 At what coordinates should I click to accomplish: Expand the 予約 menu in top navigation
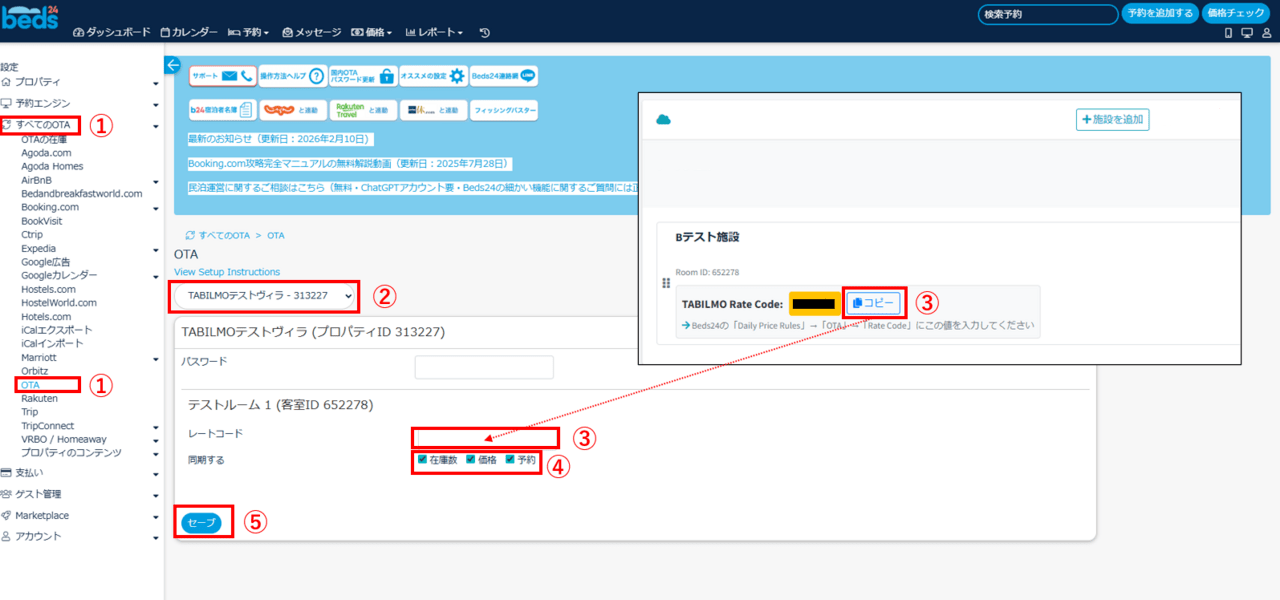pyautogui.click(x=250, y=32)
